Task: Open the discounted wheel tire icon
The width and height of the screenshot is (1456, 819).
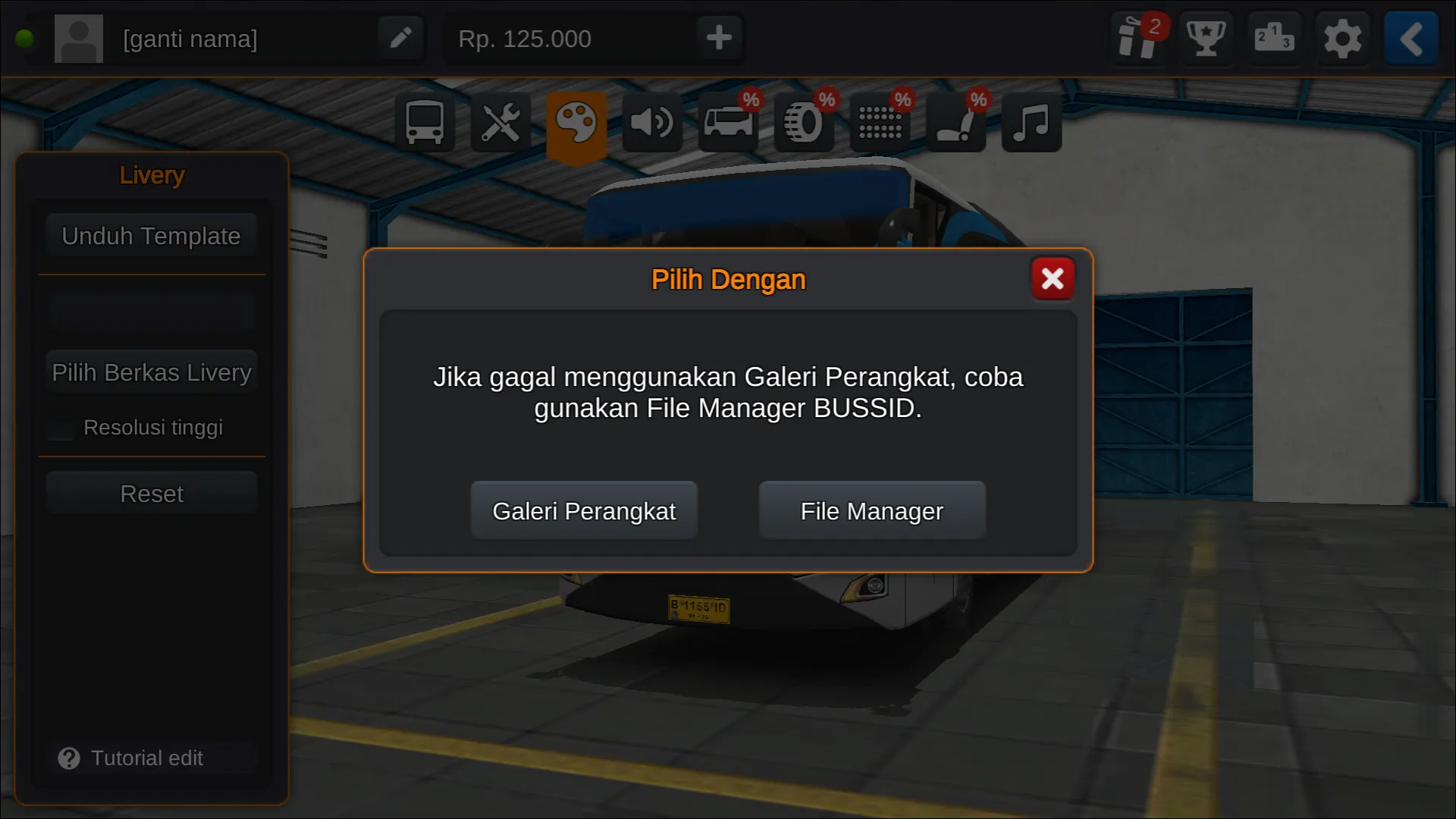Action: 804,122
